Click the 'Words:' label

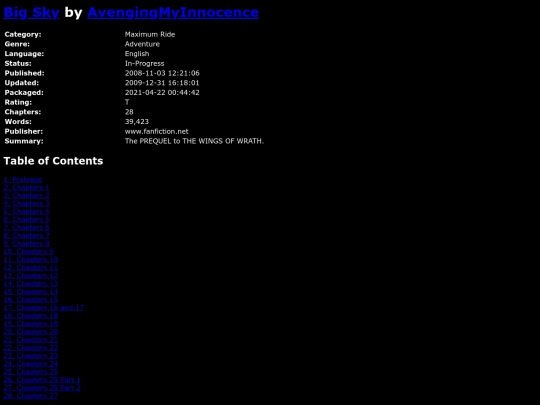[18, 122]
